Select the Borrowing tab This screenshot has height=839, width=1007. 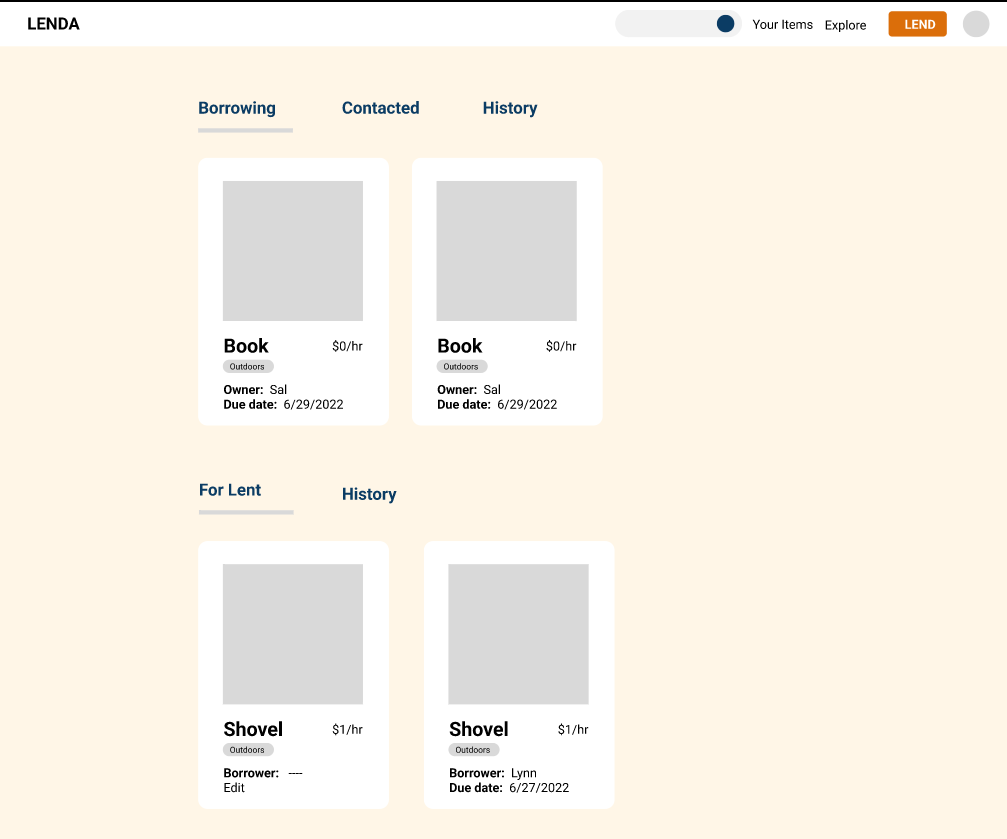point(237,108)
